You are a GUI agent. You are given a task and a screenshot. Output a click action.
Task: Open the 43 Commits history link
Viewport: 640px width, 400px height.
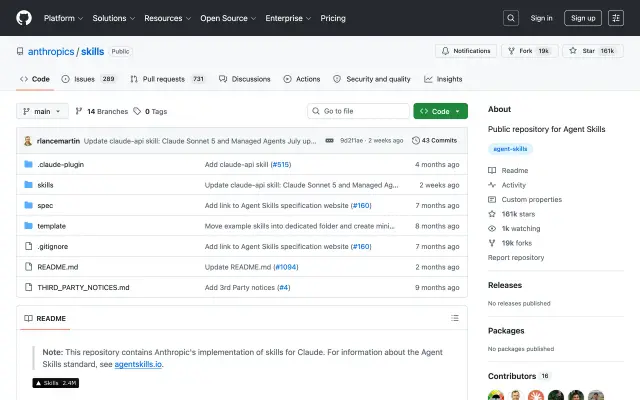(434, 140)
